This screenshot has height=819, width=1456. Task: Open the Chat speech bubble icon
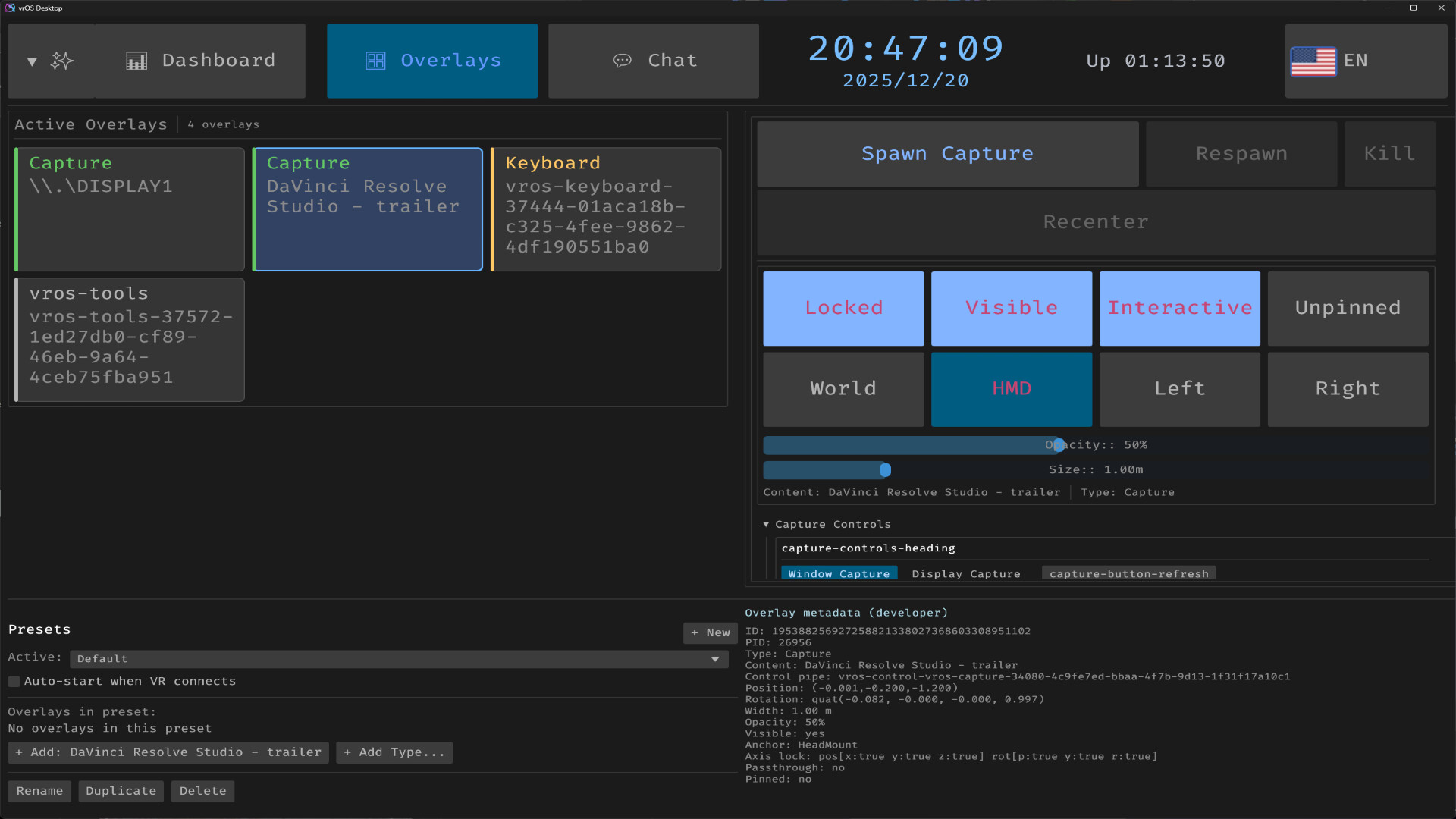pyautogui.click(x=623, y=61)
